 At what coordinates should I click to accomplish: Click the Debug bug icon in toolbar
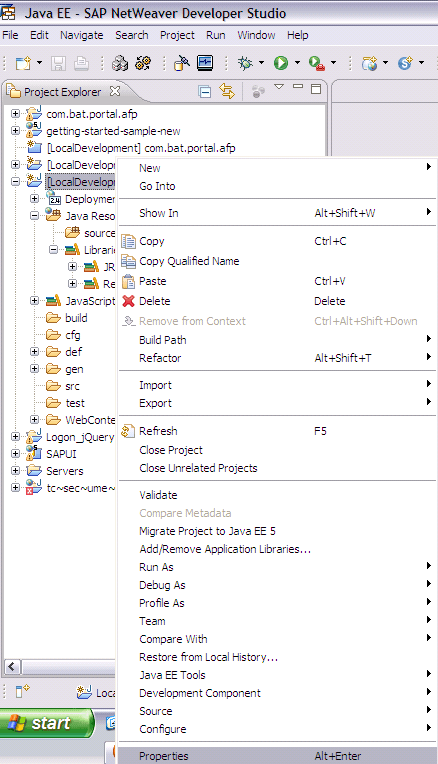(245, 63)
